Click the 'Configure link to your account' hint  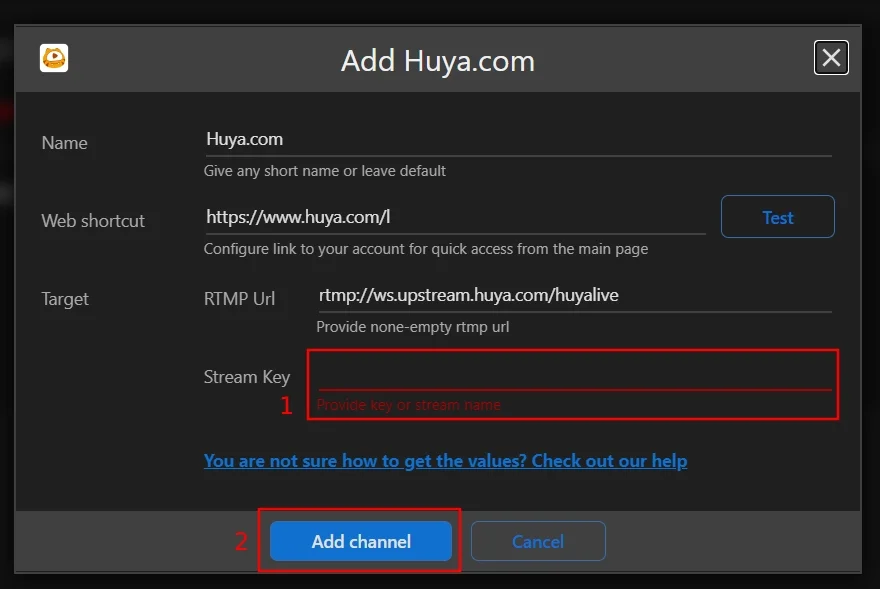click(426, 249)
